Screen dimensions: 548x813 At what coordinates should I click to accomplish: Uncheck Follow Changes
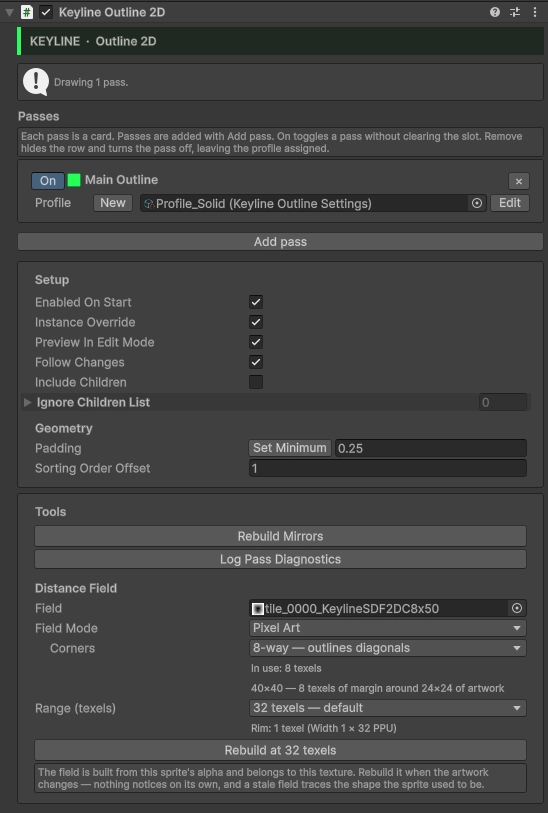point(256,362)
